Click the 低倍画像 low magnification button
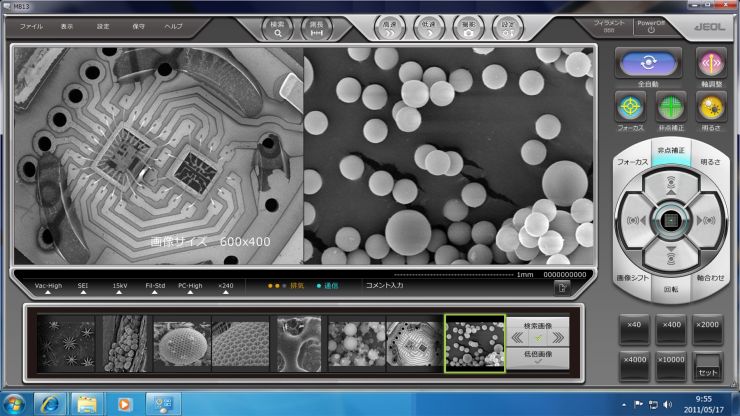 [538, 357]
